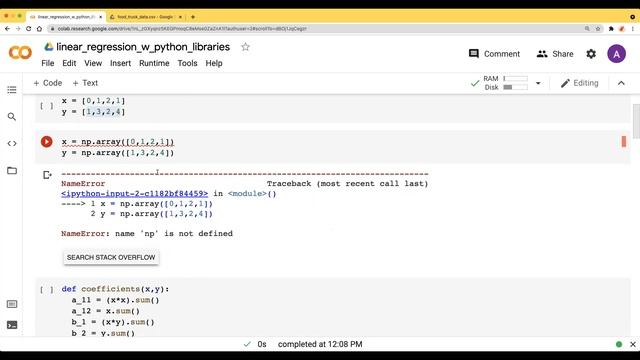Open the command palette icon

[x=12, y=304]
